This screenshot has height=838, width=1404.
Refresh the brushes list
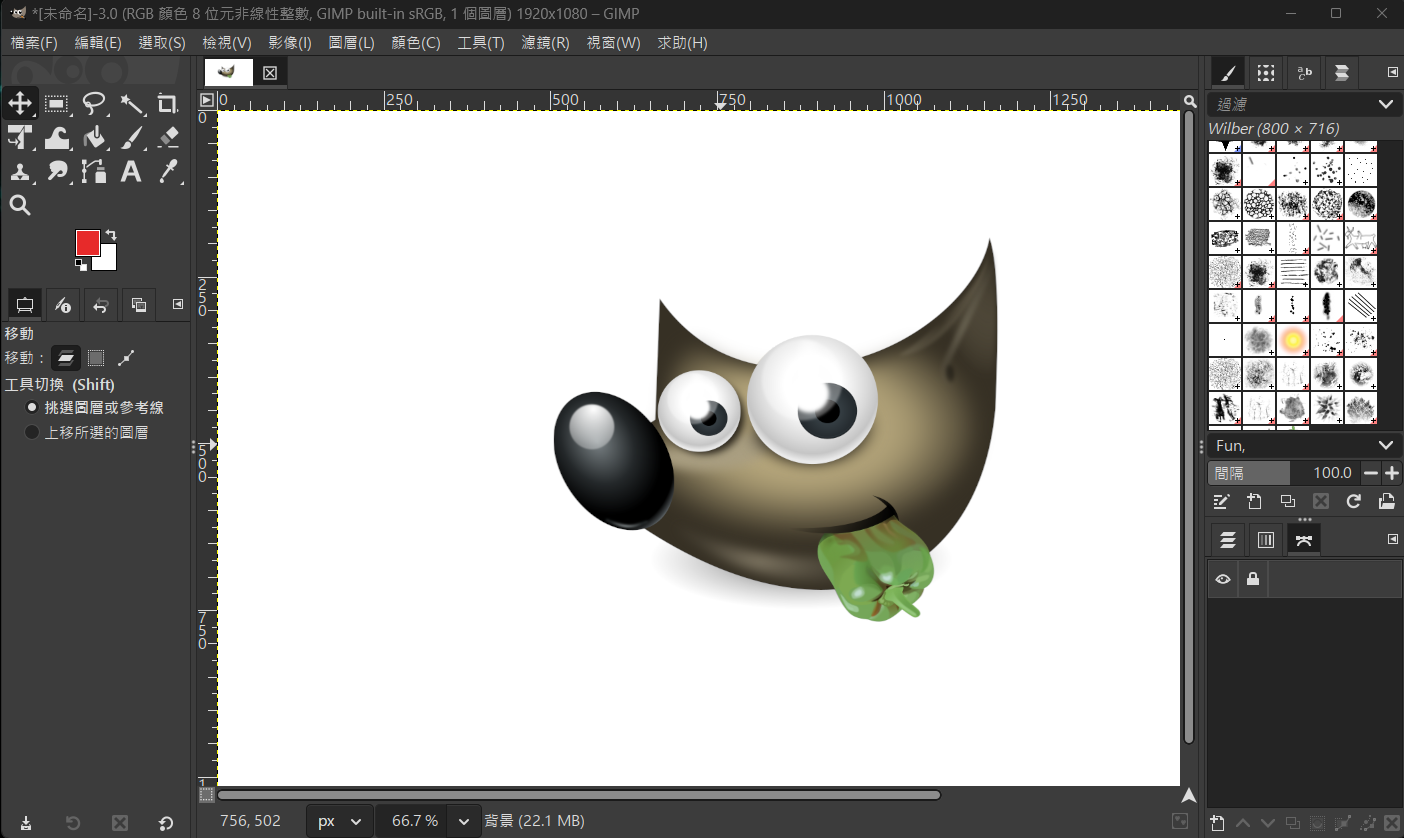pyautogui.click(x=1353, y=502)
